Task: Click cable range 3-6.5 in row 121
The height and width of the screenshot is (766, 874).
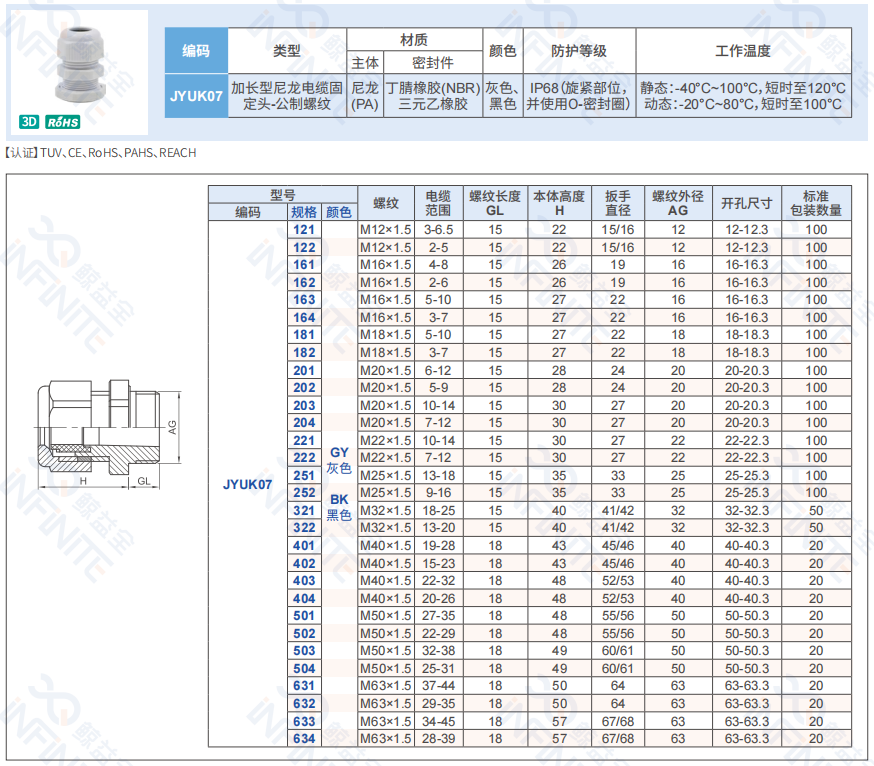Action: point(438,230)
